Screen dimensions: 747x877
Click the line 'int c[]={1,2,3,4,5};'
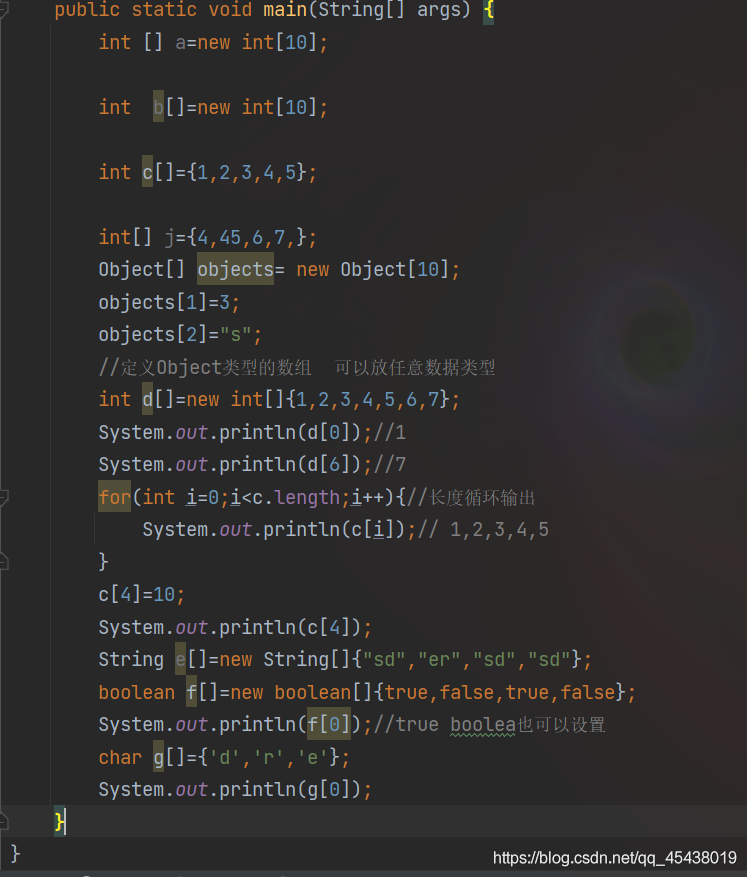point(207,172)
